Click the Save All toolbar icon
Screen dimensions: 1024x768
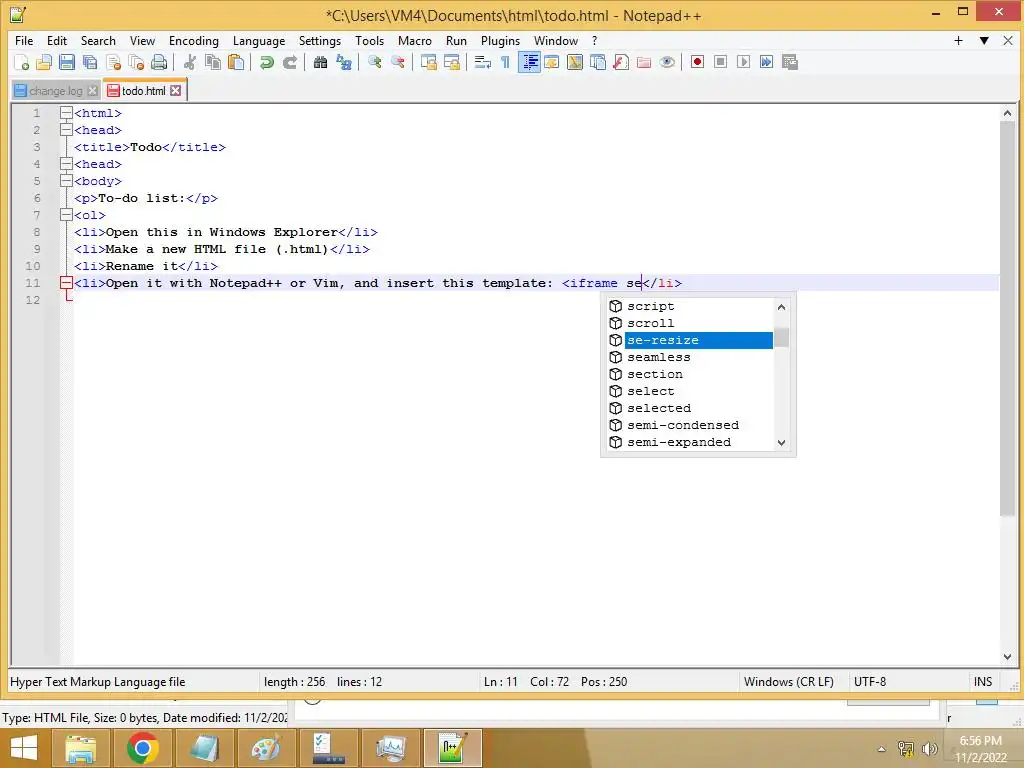tap(89, 63)
